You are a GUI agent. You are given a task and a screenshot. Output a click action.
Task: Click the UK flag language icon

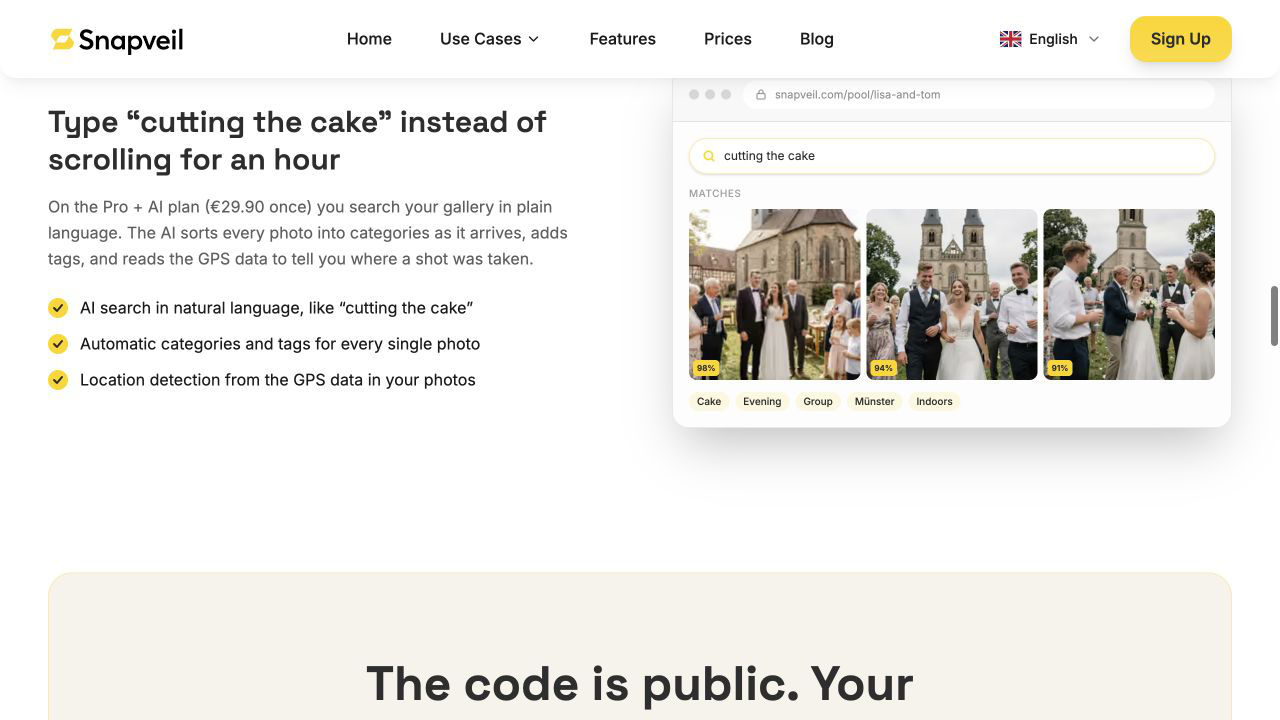pos(1010,39)
